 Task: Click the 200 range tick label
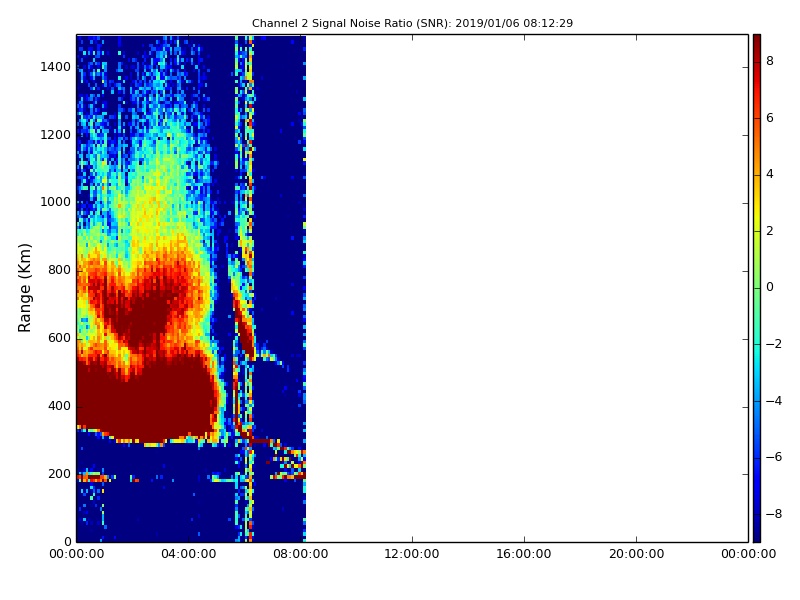[x=59, y=474]
